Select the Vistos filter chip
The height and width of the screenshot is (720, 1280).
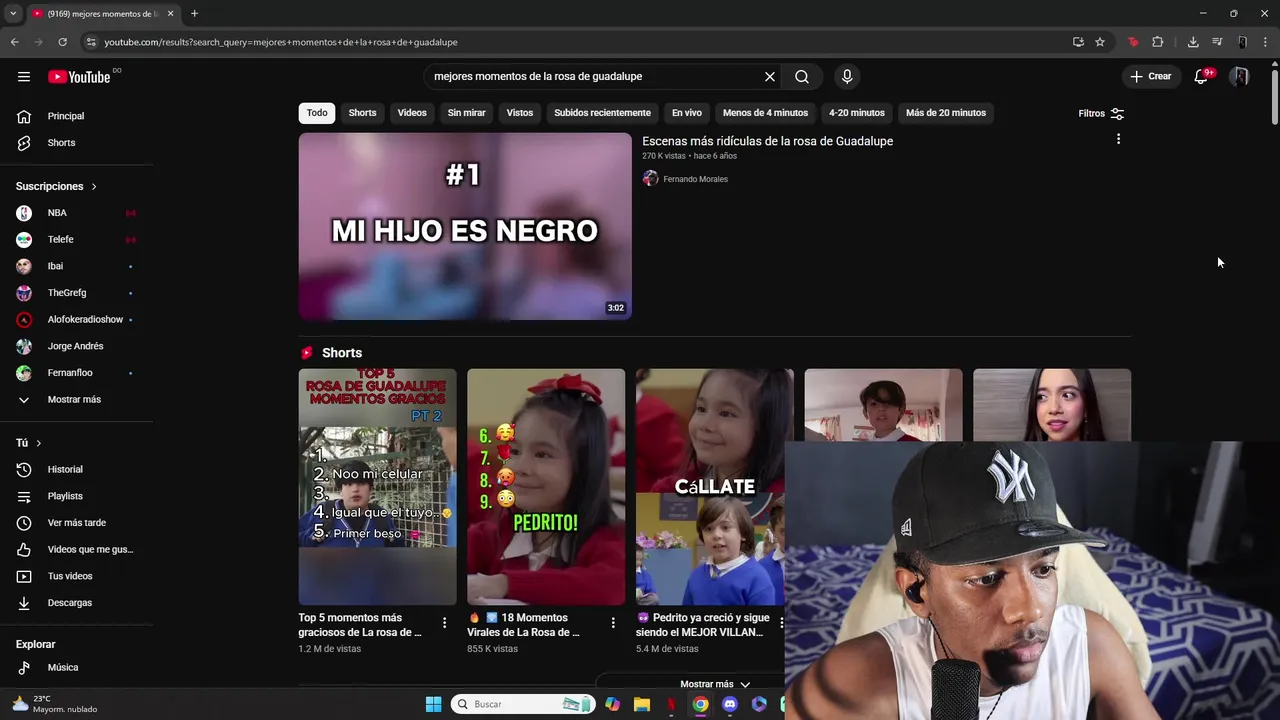tap(520, 113)
